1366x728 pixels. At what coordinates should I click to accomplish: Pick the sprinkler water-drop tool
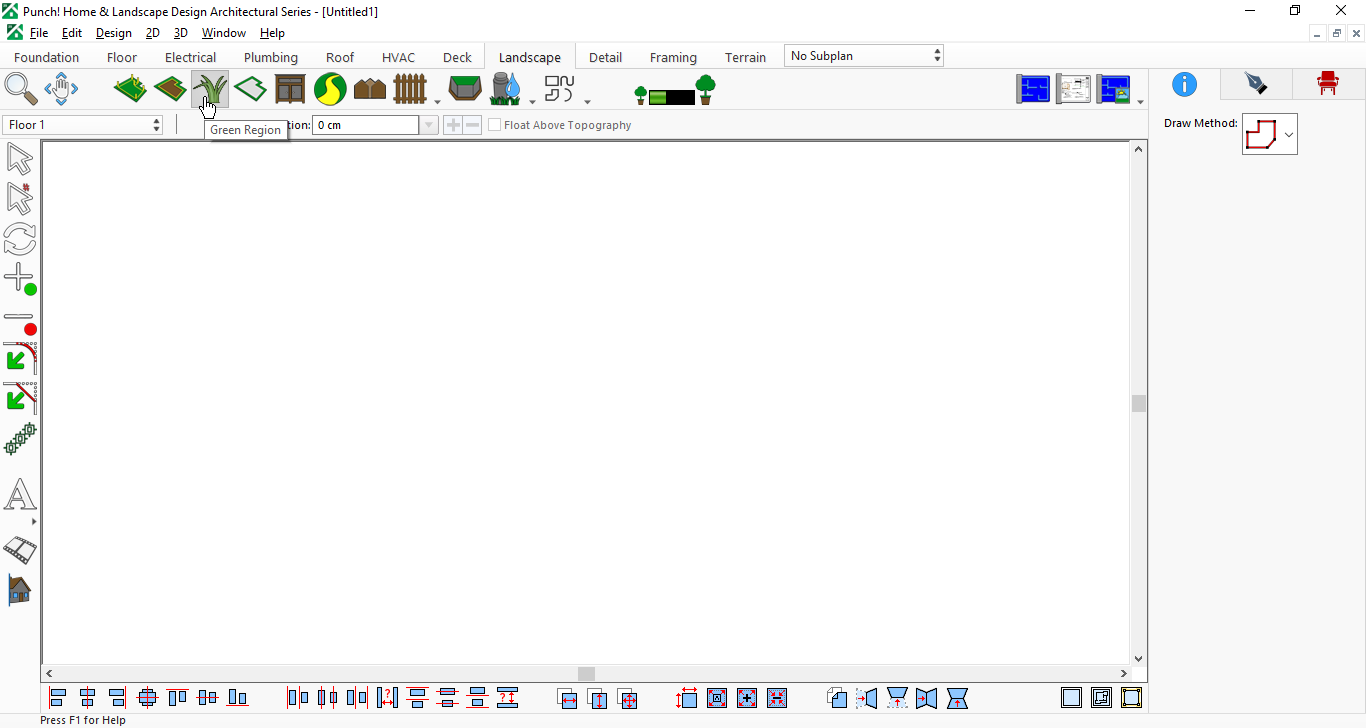point(506,89)
